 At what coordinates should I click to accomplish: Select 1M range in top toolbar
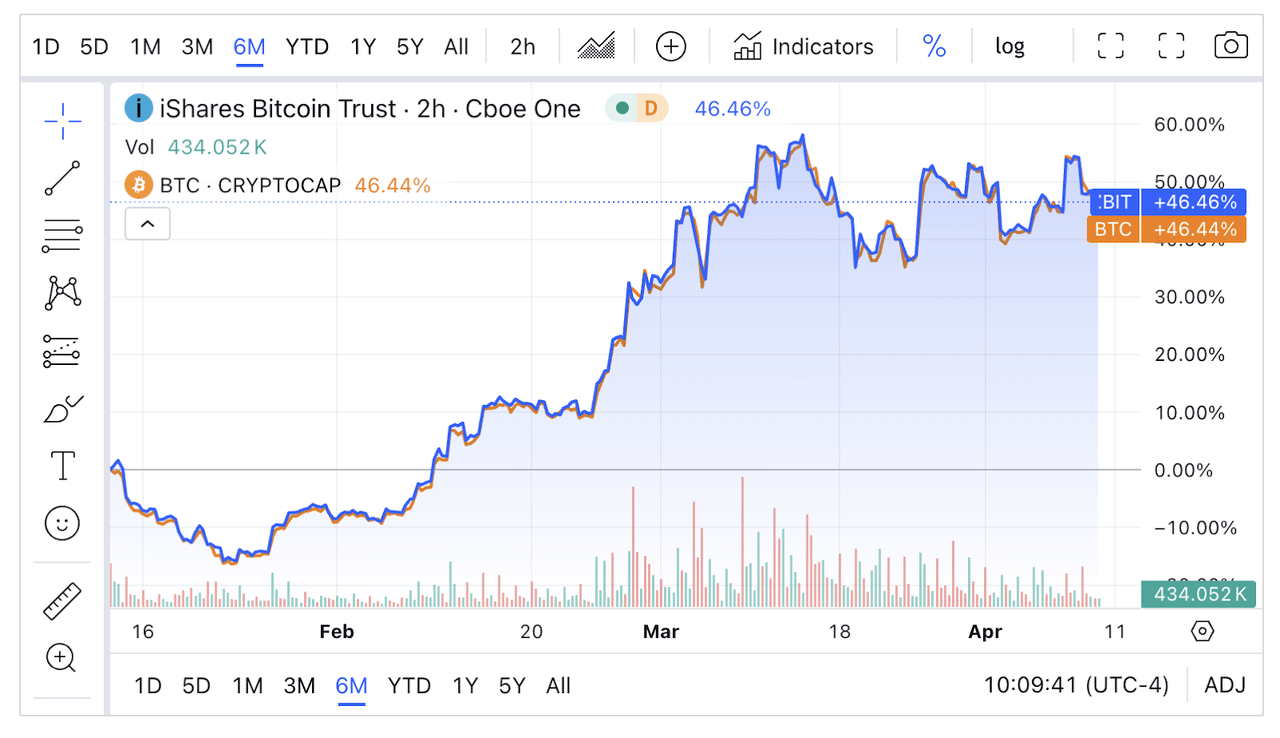click(145, 46)
